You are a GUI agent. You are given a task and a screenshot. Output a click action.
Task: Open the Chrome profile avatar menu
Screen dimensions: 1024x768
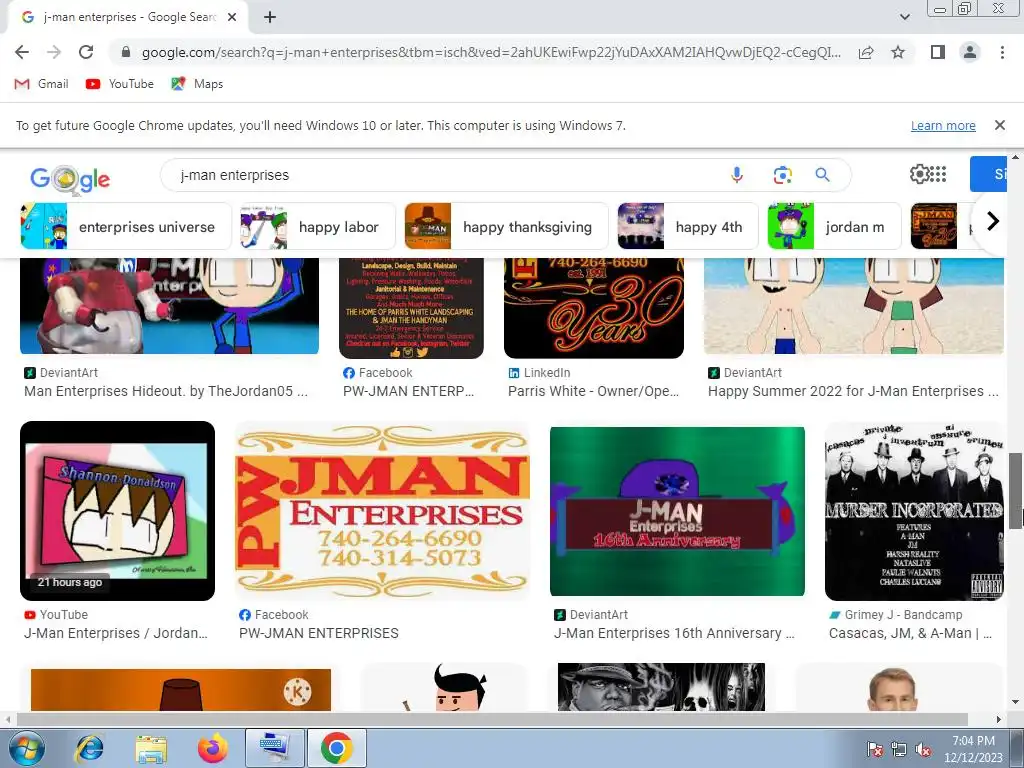[x=970, y=52]
